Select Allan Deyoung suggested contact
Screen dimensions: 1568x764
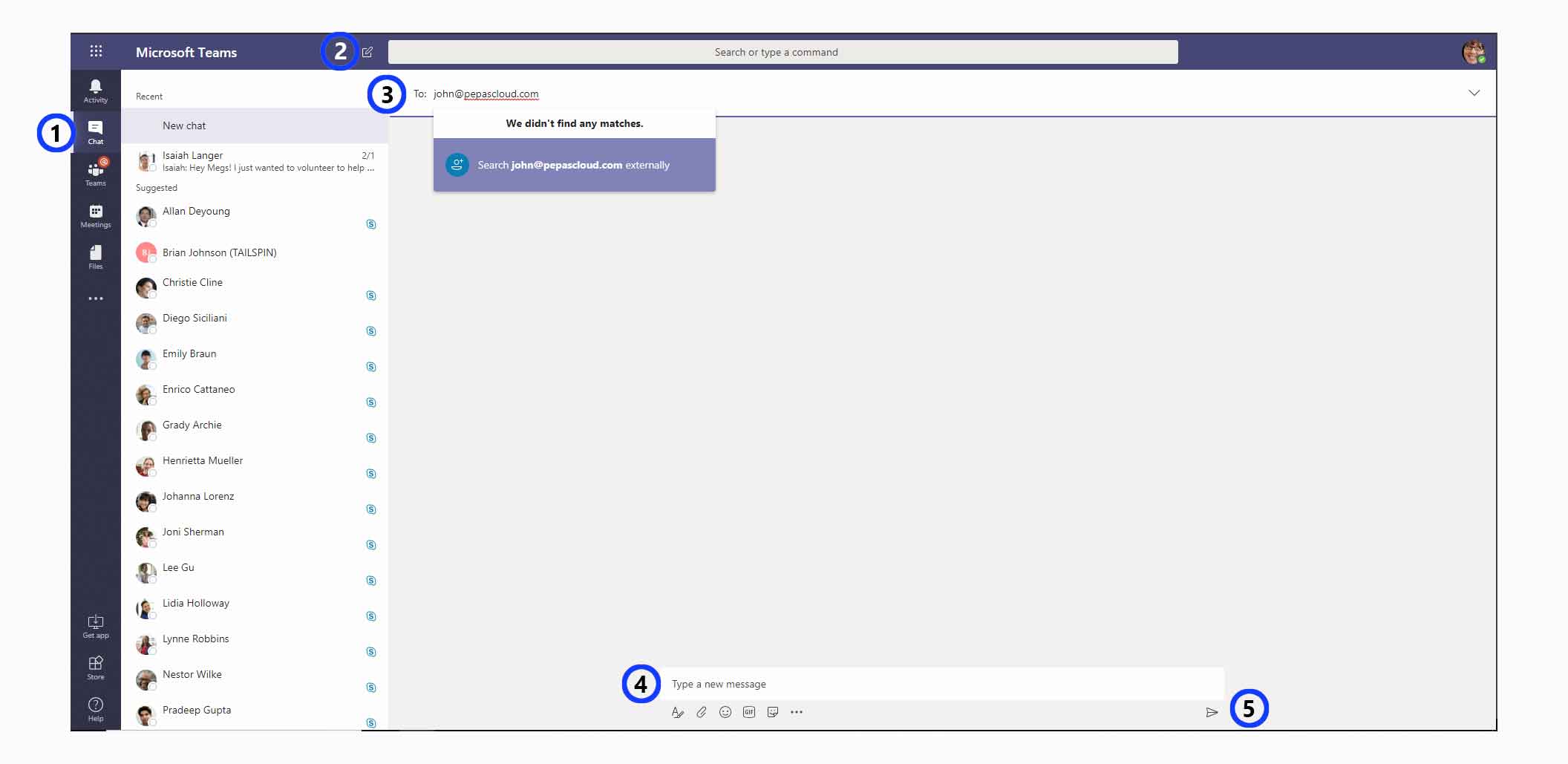[255, 216]
